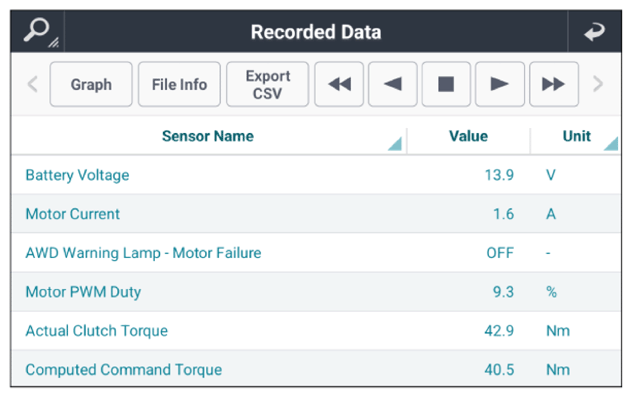Click the back arrow in title bar
This screenshot has height=398, width=632.
595,31
